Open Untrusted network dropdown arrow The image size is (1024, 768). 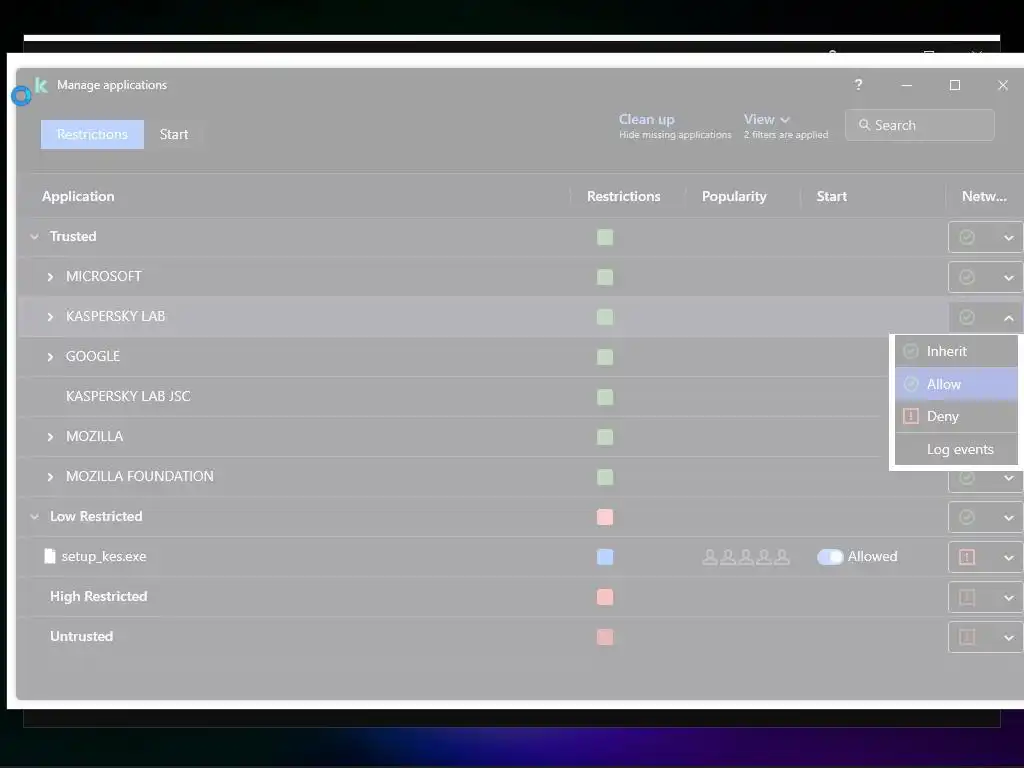[x=1008, y=637]
